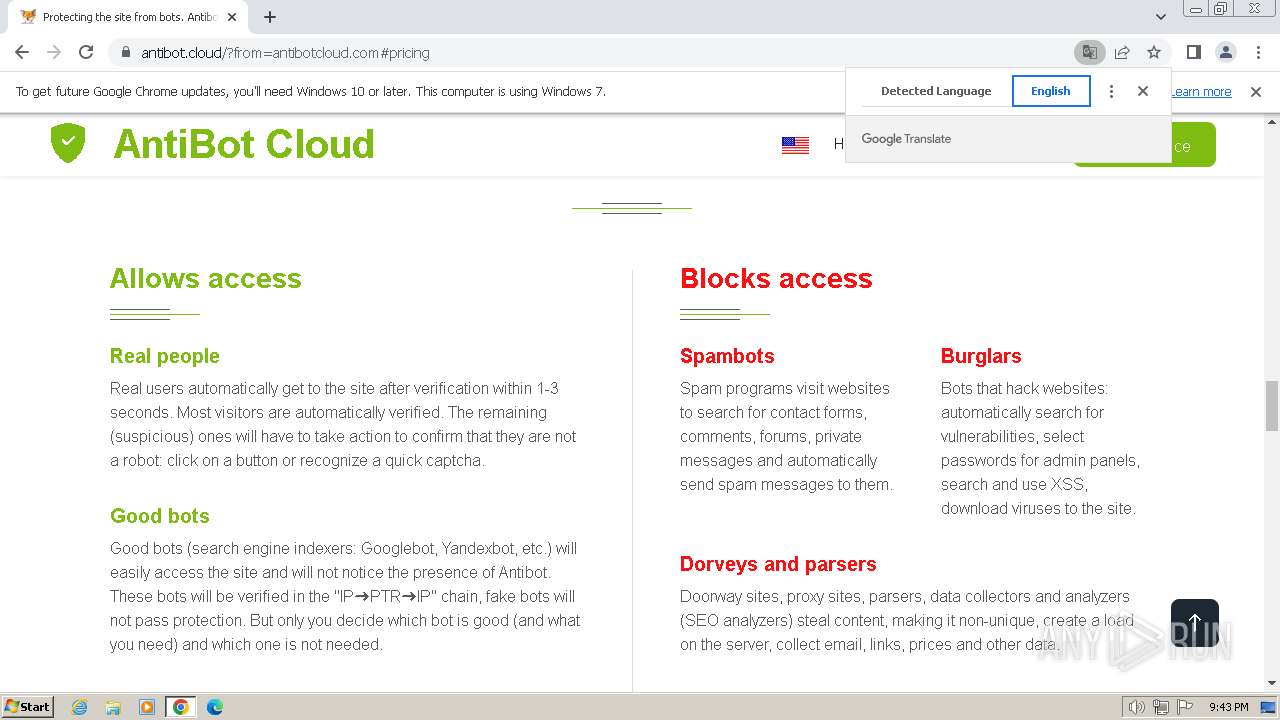1280x720 pixels.
Task: Open the Chrome profile avatar
Action: 1225,52
